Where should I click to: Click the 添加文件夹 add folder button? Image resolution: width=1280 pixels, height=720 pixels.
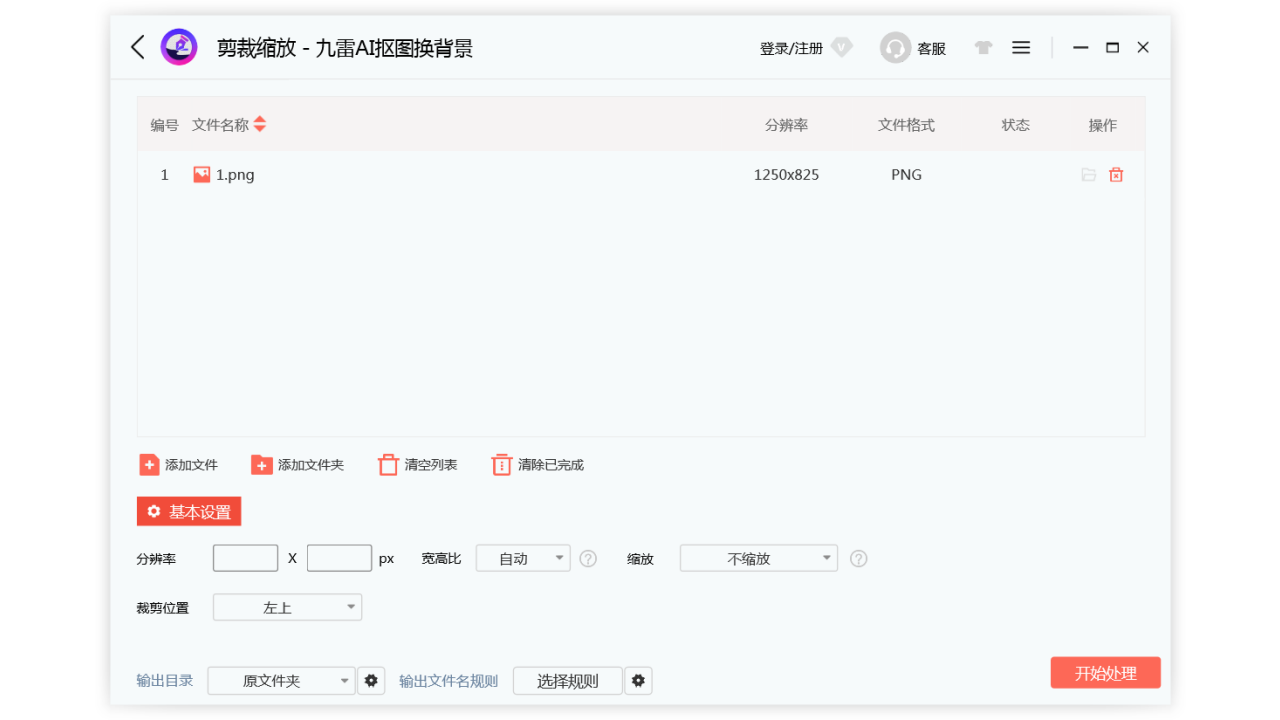click(x=297, y=465)
